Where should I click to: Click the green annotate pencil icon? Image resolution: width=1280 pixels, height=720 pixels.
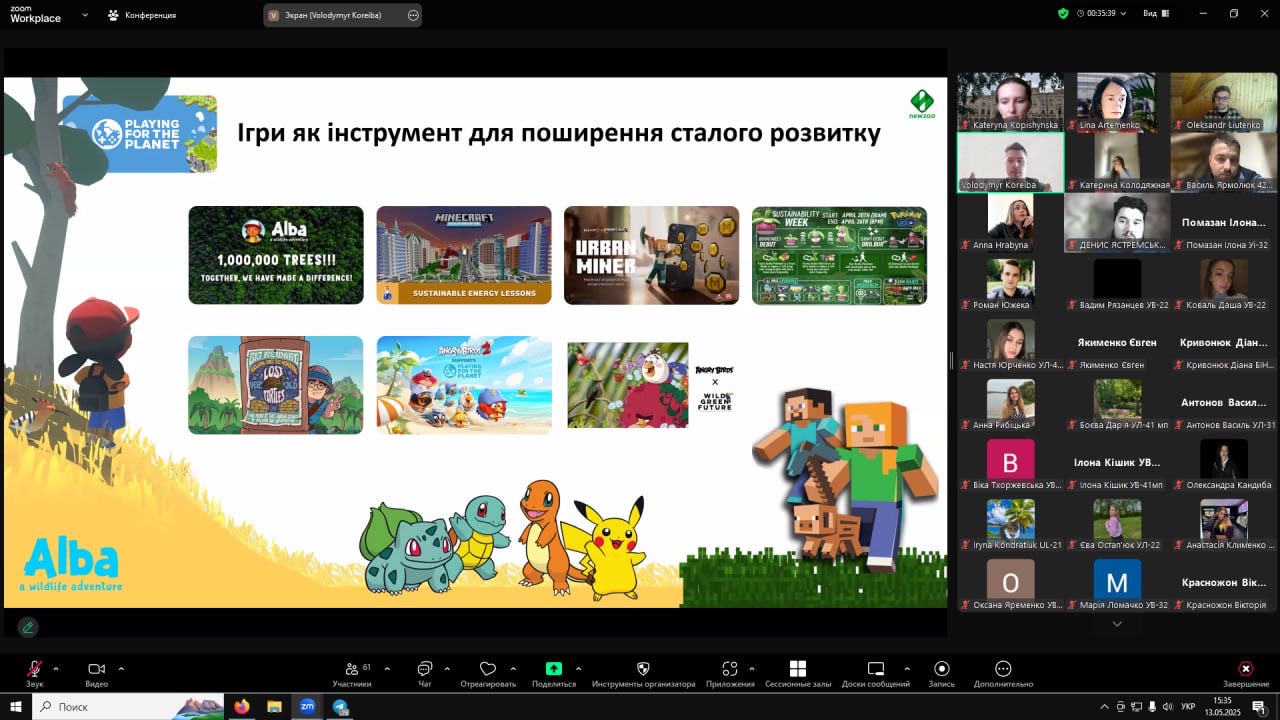tap(28, 627)
